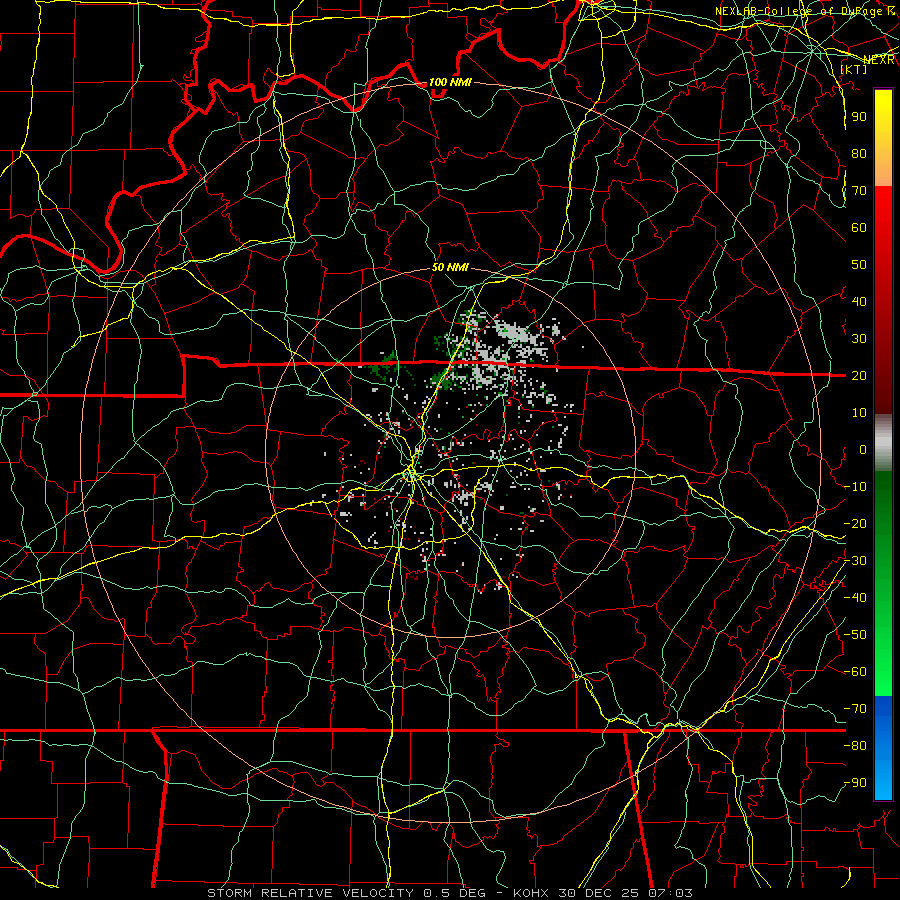Click the positive "50" scale label
Image resolution: width=900 pixels, height=900 pixels.
coord(859,265)
